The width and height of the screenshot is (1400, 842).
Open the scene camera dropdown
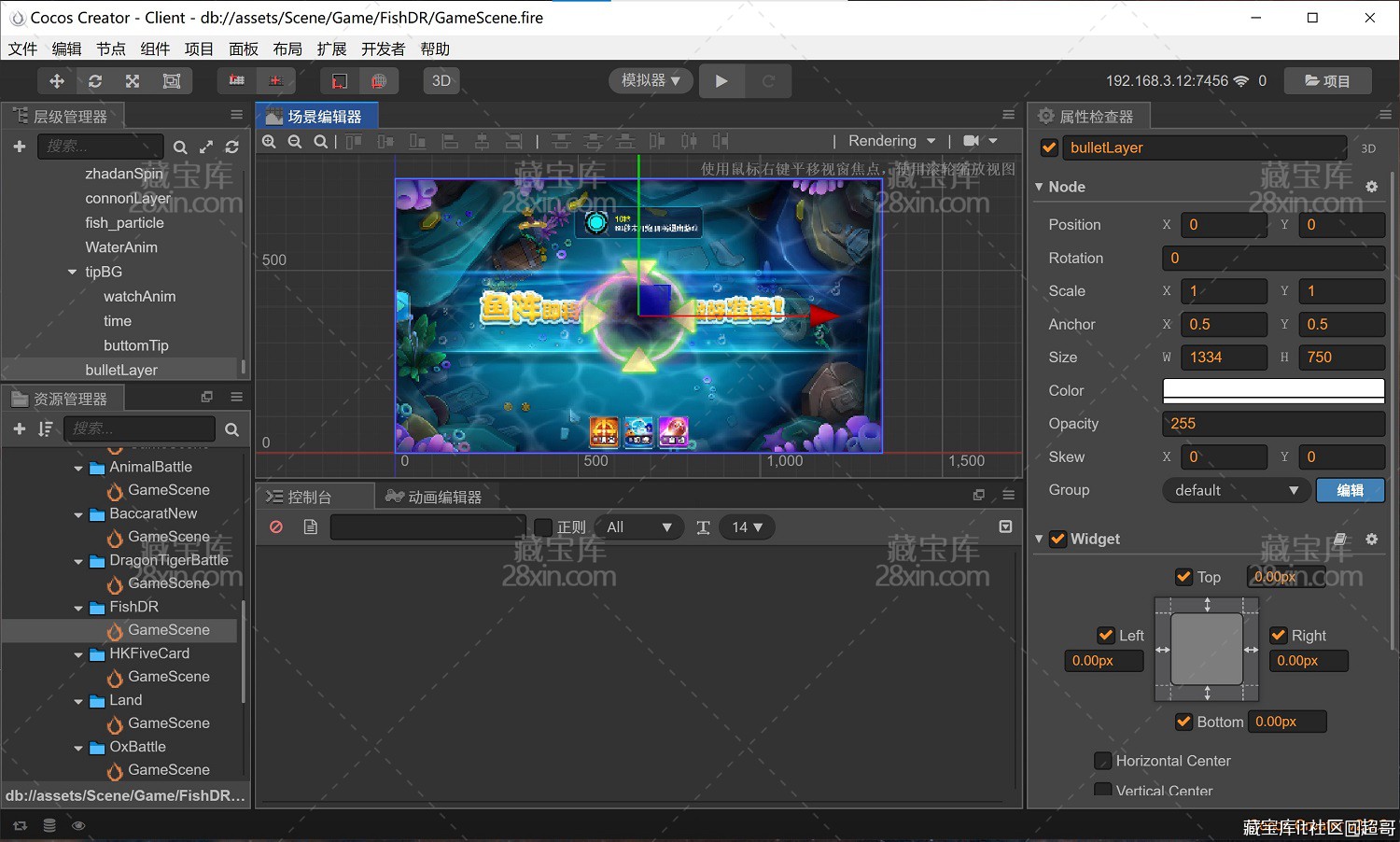pos(980,141)
